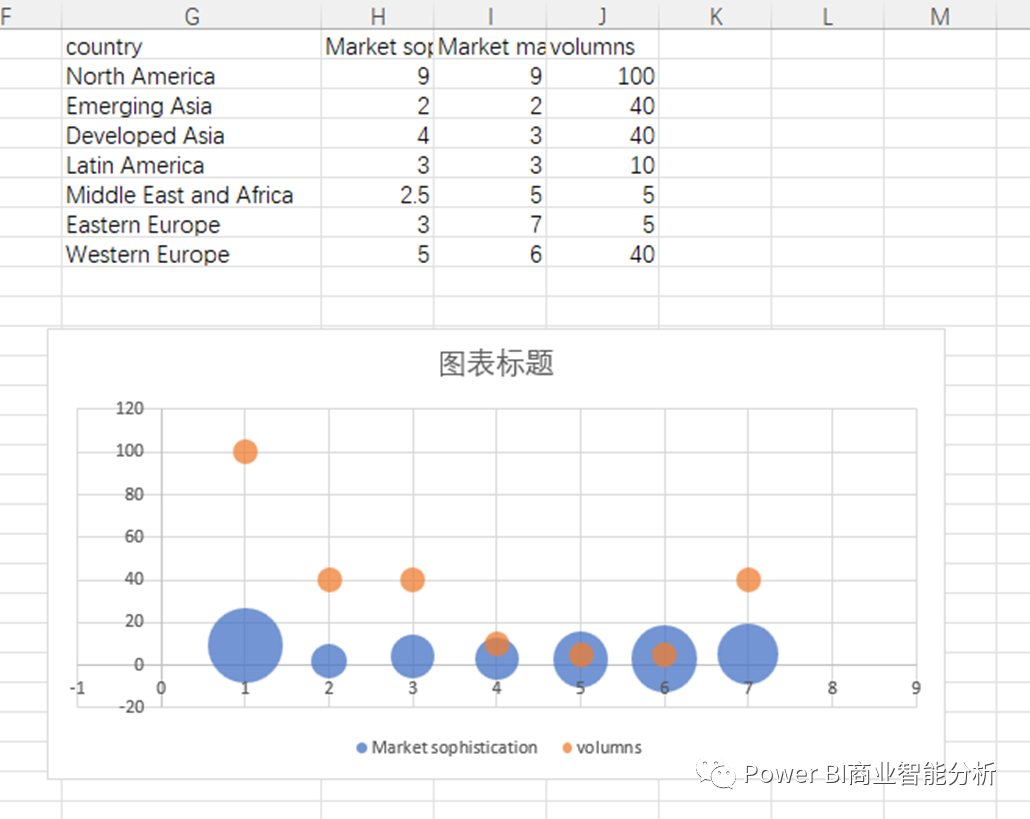Select the 'Middle East and Africa' cell
Screen dimensions: 1030x819
pyautogui.click(x=192, y=194)
